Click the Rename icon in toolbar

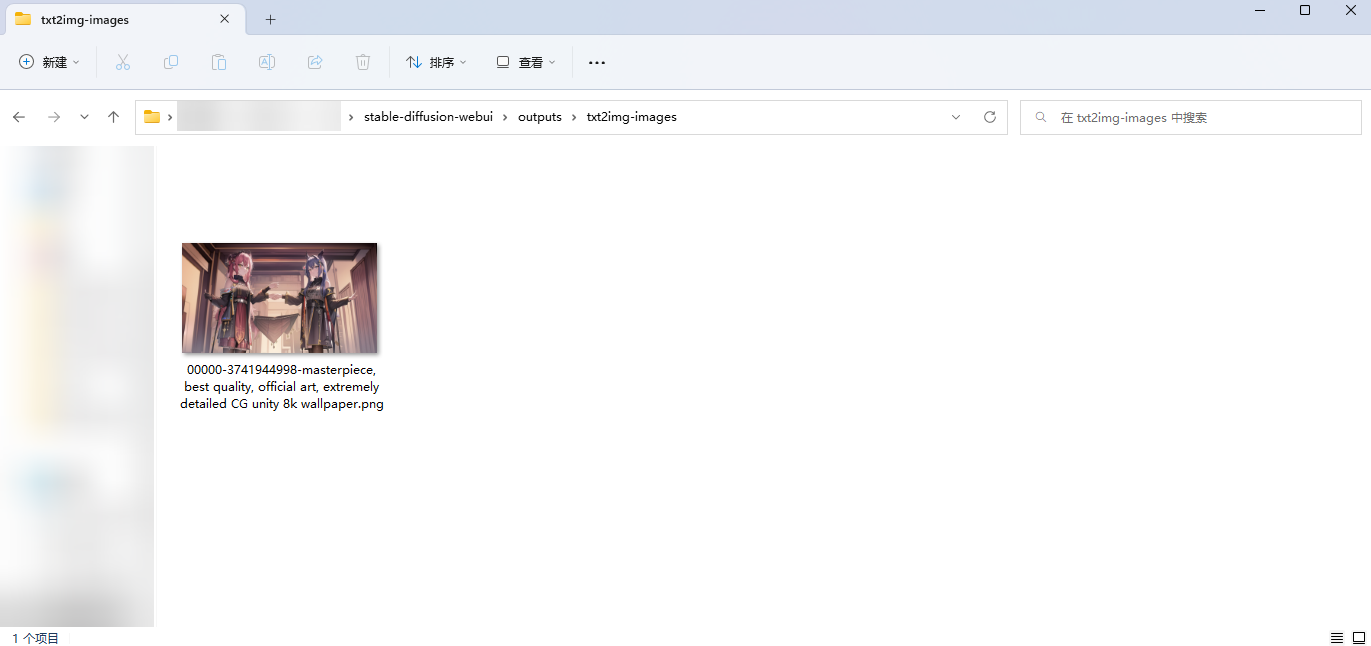pyautogui.click(x=267, y=62)
